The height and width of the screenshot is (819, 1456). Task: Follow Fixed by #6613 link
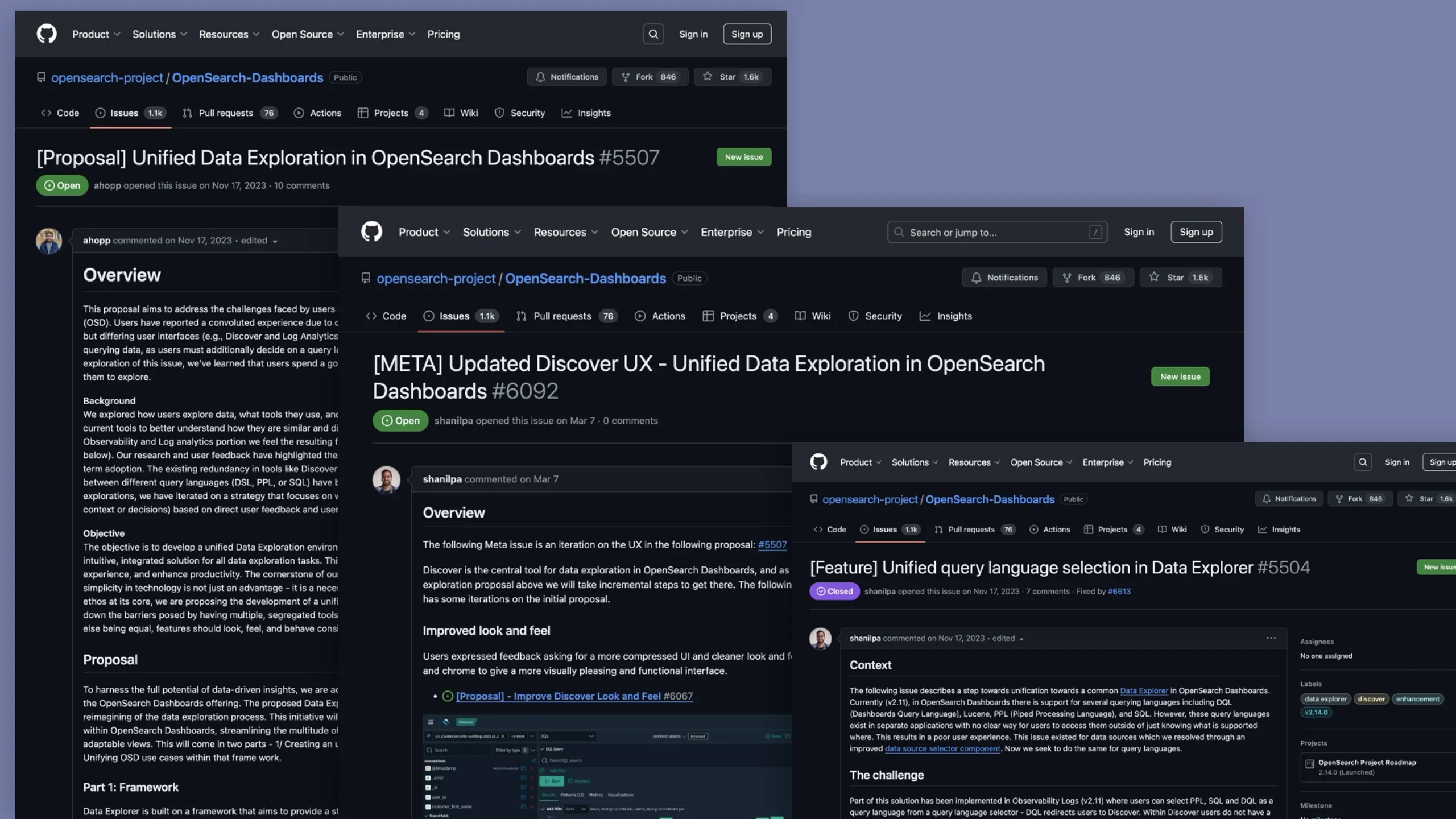(1119, 591)
